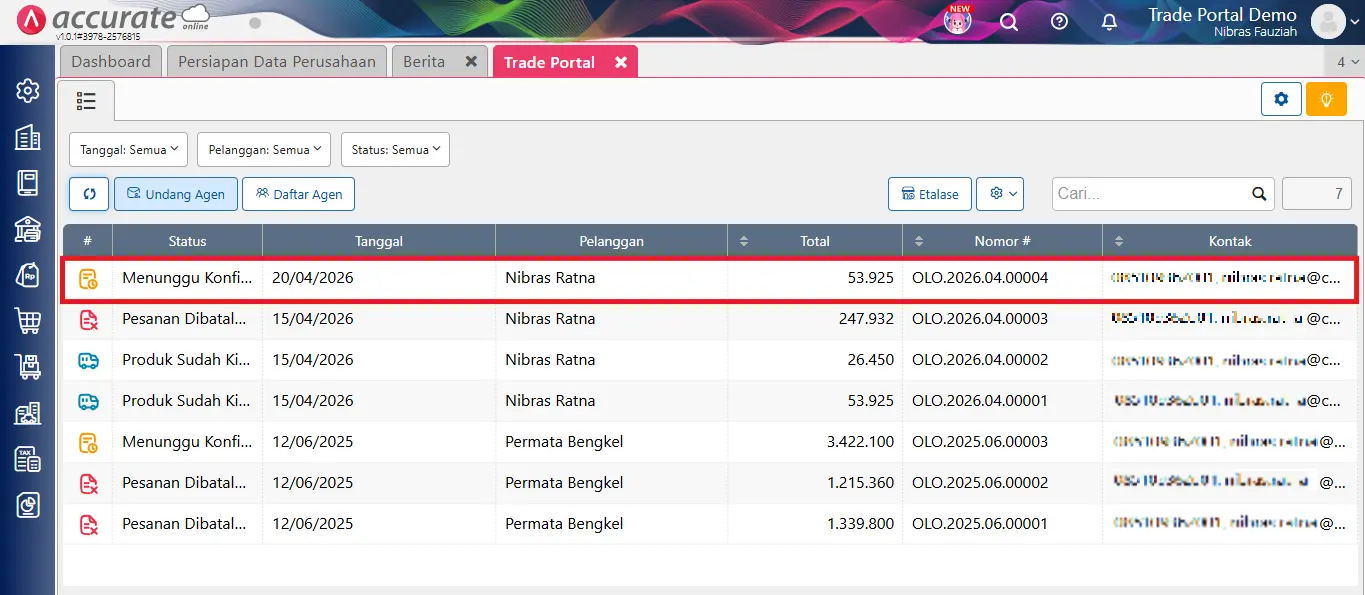1365x595 pixels.
Task: Open the Settings gear in left sidebar
Action: (28, 91)
